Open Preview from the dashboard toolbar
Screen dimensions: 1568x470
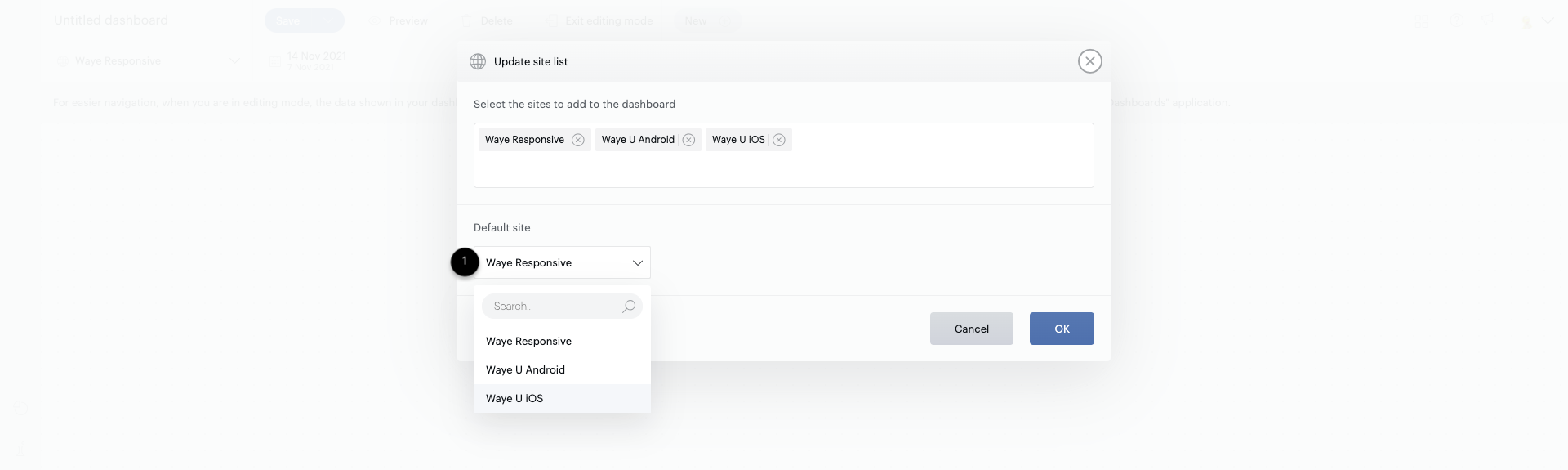pos(400,21)
